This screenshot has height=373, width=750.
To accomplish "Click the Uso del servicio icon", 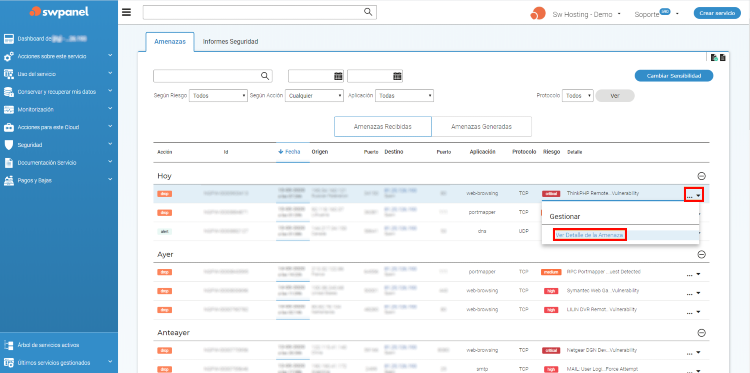I will tap(9, 74).
